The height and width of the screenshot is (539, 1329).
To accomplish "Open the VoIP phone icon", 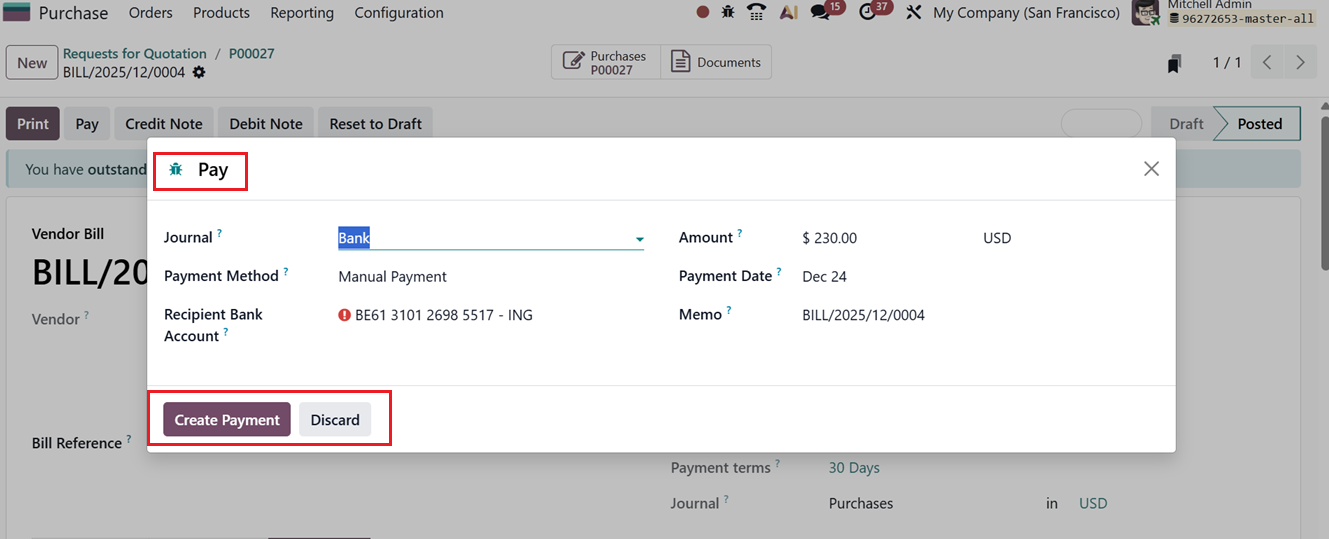I will click(757, 13).
